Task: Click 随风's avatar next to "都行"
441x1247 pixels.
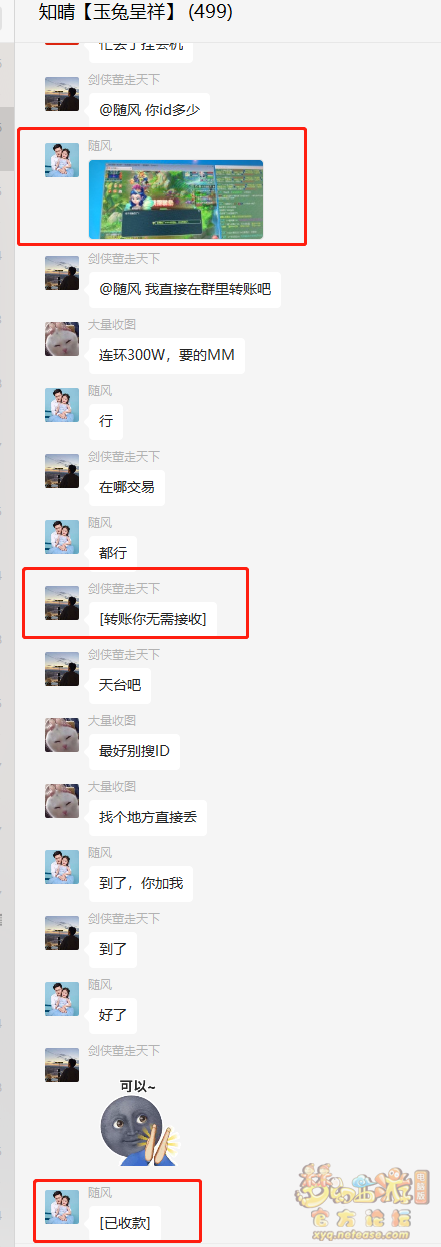Action: 62,537
